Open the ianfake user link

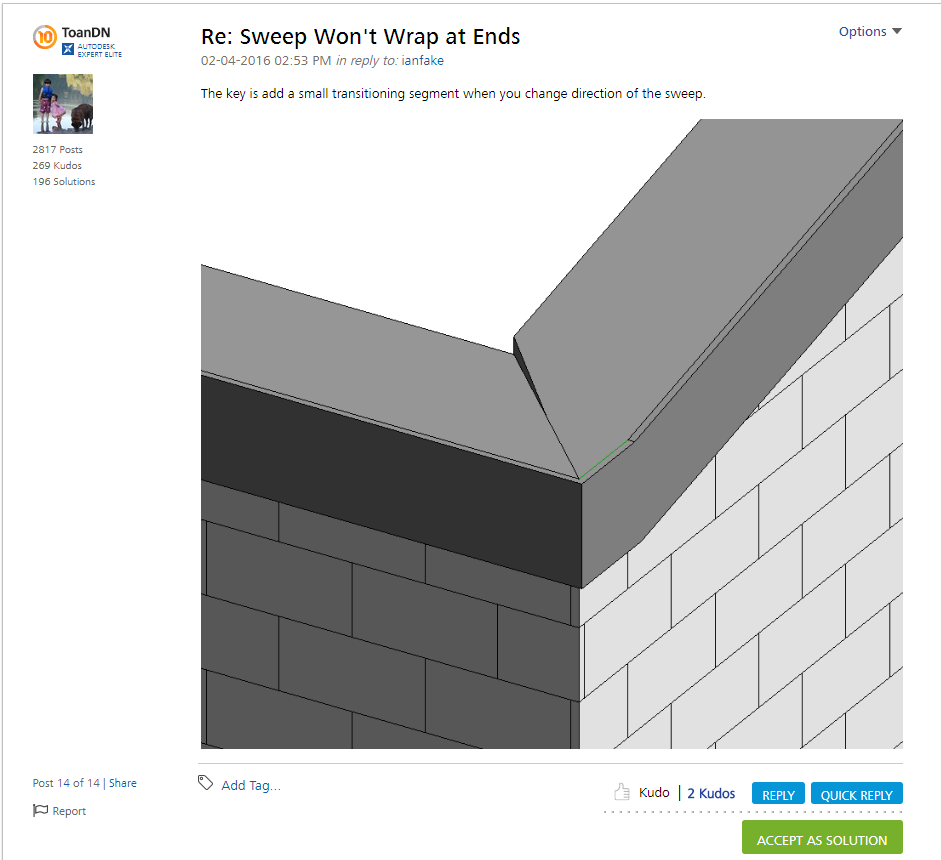(422, 61)
